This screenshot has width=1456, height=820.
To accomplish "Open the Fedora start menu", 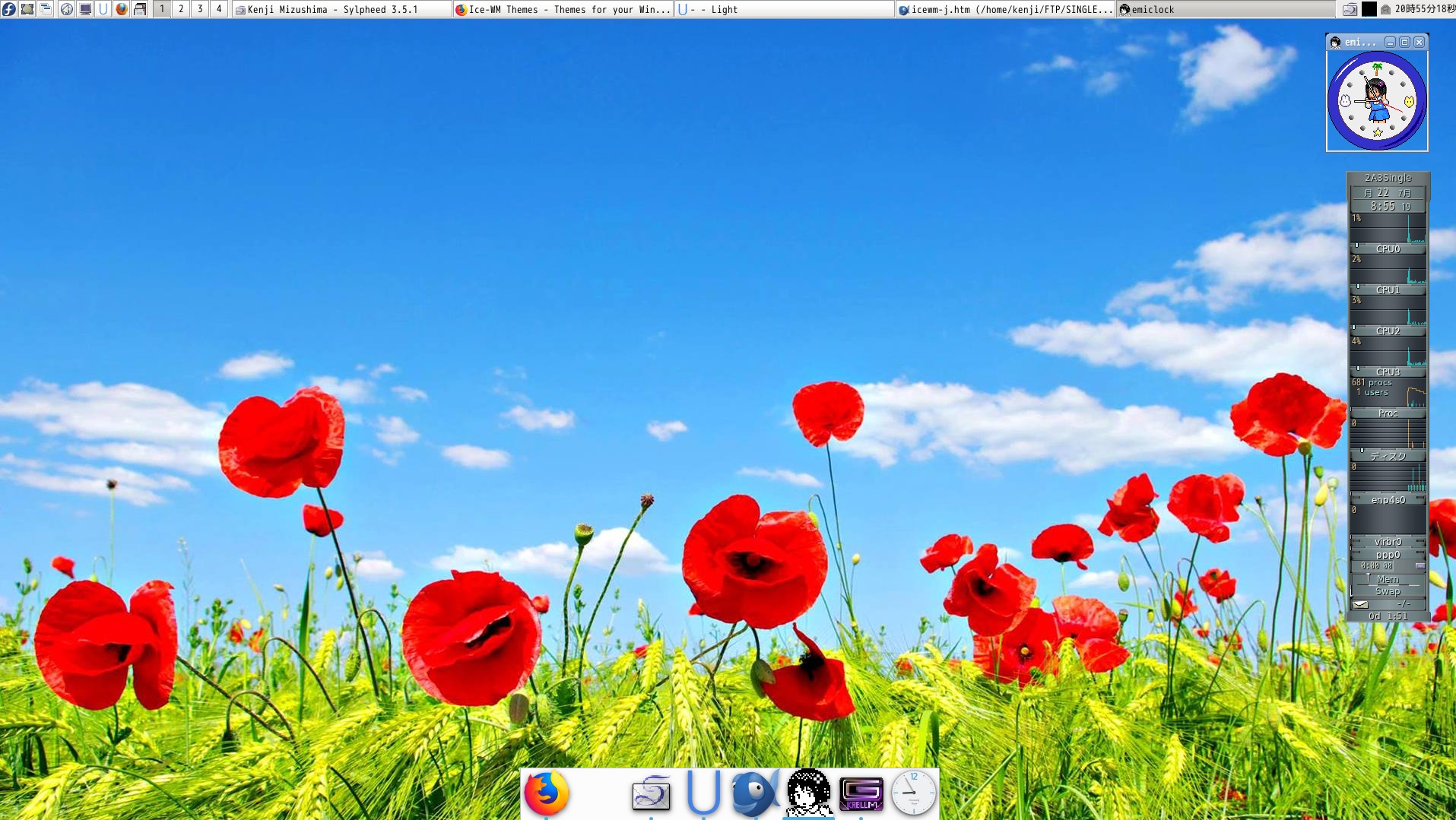I will tap(9, 9).
